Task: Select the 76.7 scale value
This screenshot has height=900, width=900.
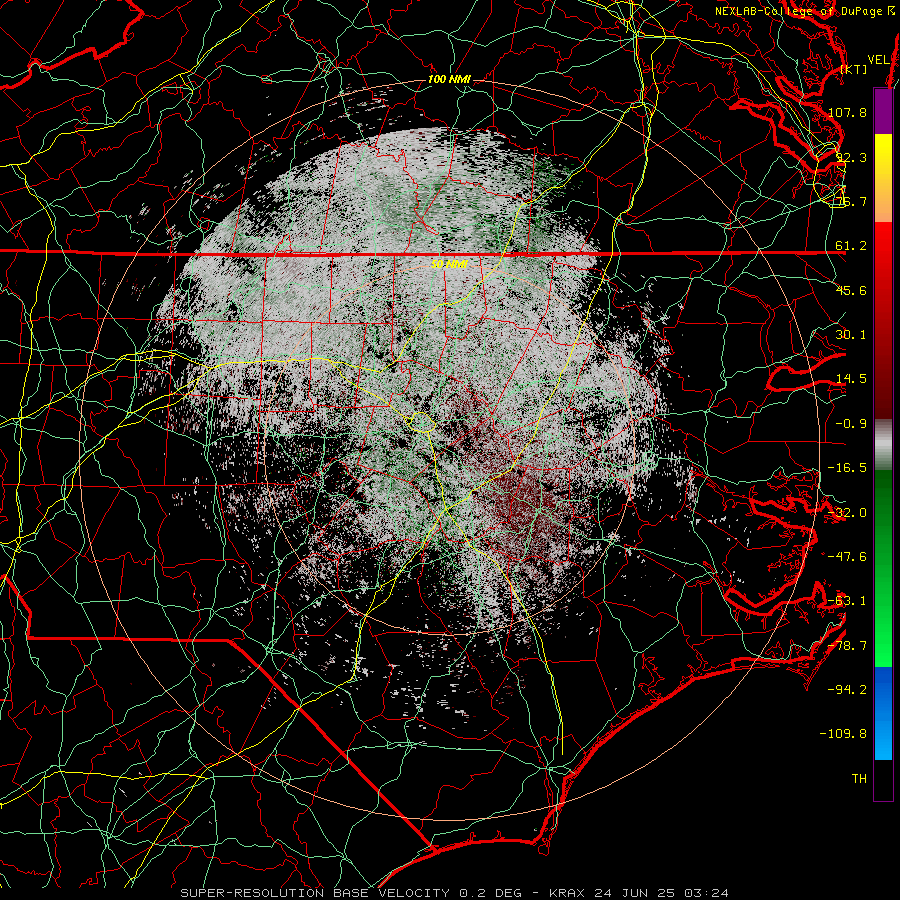Action: (852, 201)
